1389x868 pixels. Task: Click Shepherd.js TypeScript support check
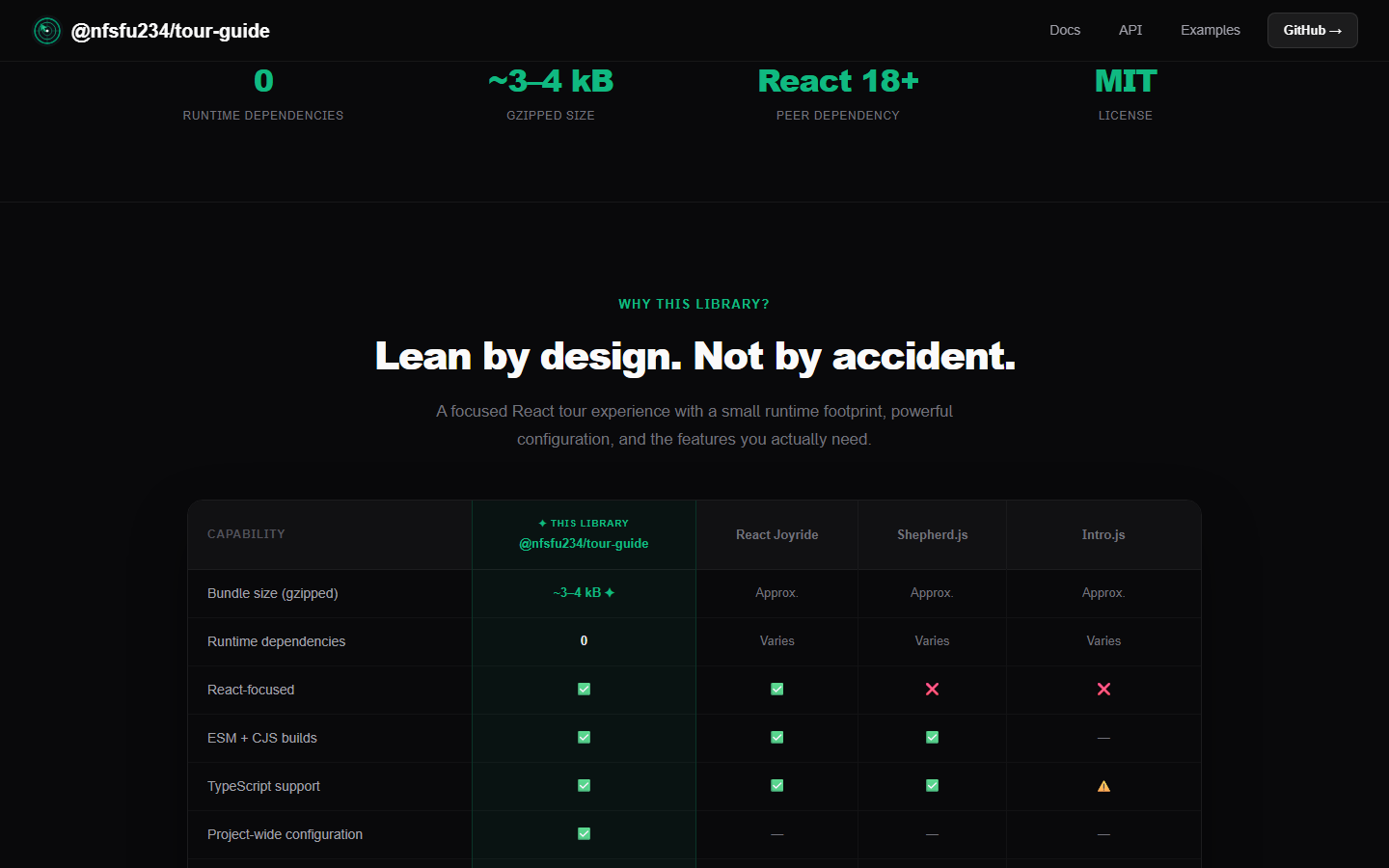932,786
